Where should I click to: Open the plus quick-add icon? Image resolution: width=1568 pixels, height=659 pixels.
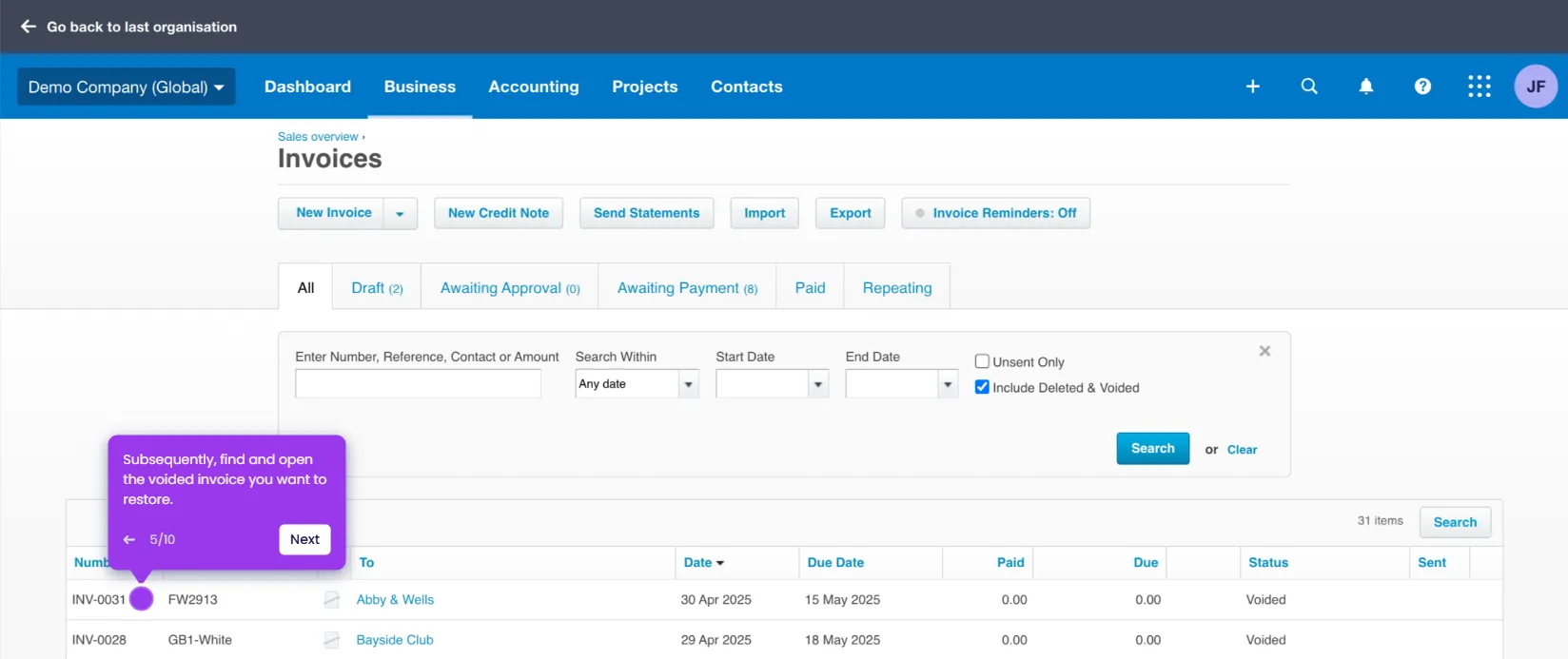tap(1253, 87)
